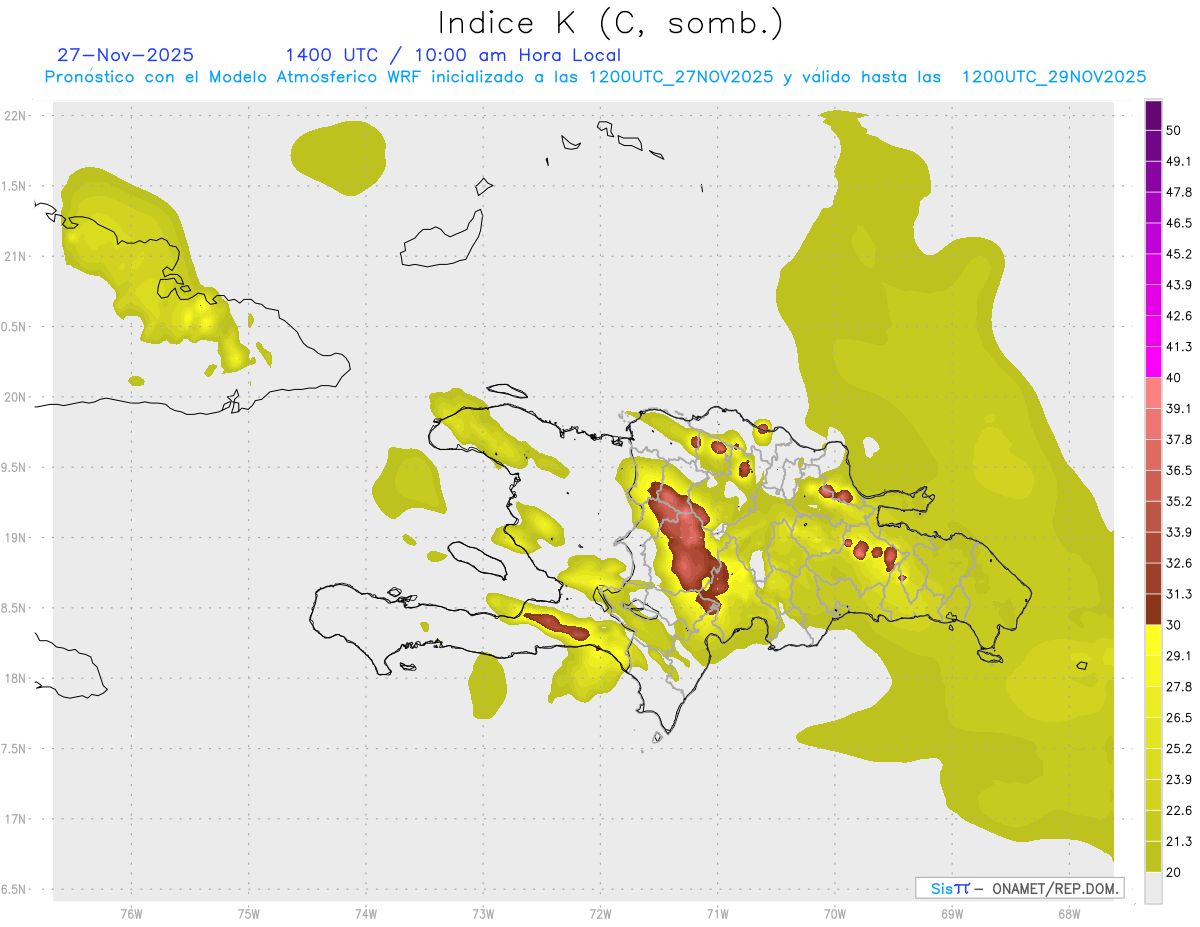Click the '27.8' colorbar label
This screenshot has height=927, width=1200.
pos(1179,687)
